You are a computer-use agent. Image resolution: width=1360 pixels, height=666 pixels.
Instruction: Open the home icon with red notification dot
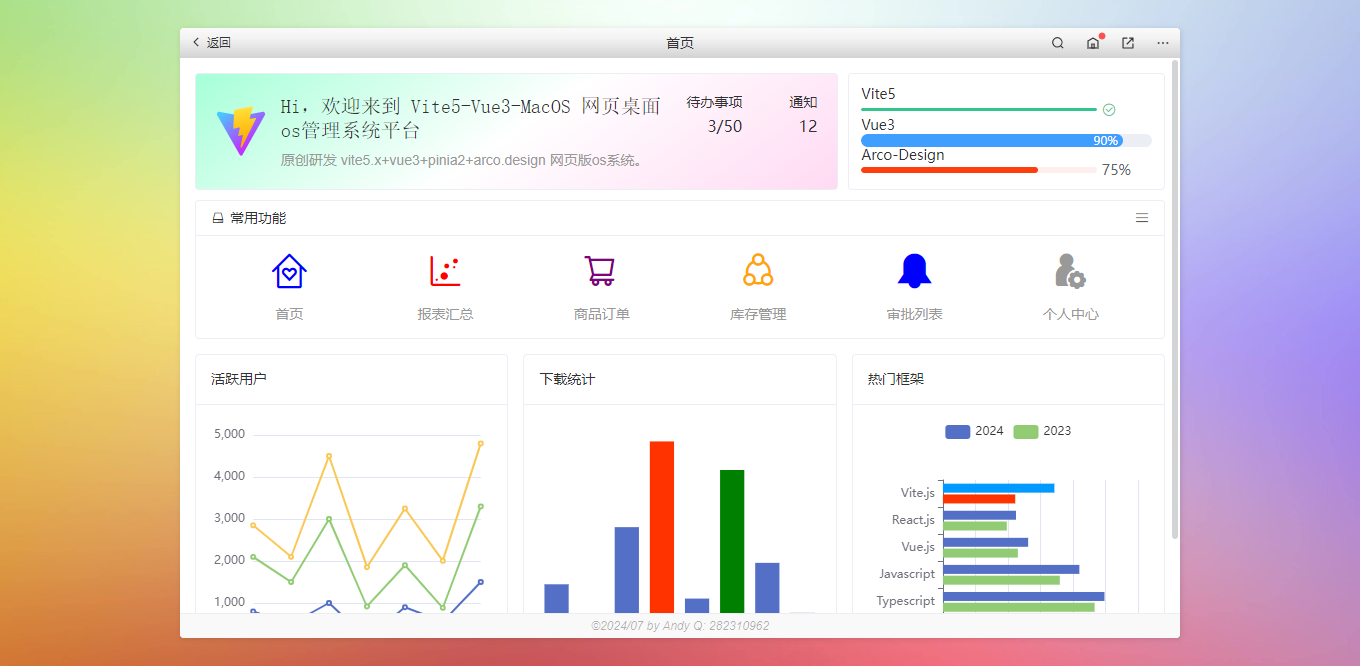(1093, 43)
